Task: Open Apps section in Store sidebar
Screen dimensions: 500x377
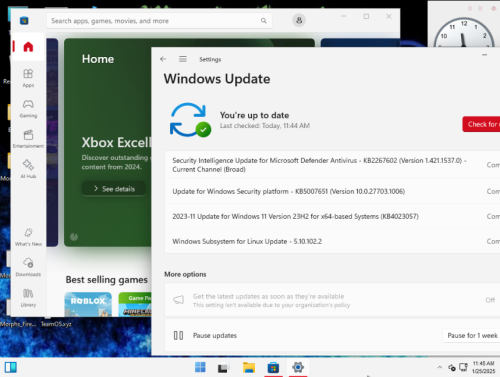Action: click(x=28, y=78)
